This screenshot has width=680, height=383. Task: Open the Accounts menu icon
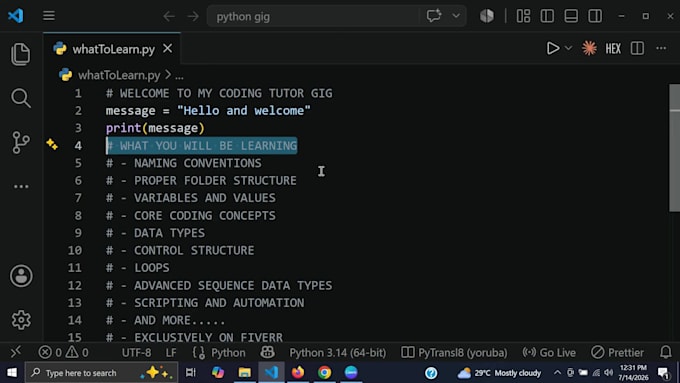[x=21, y=276]
